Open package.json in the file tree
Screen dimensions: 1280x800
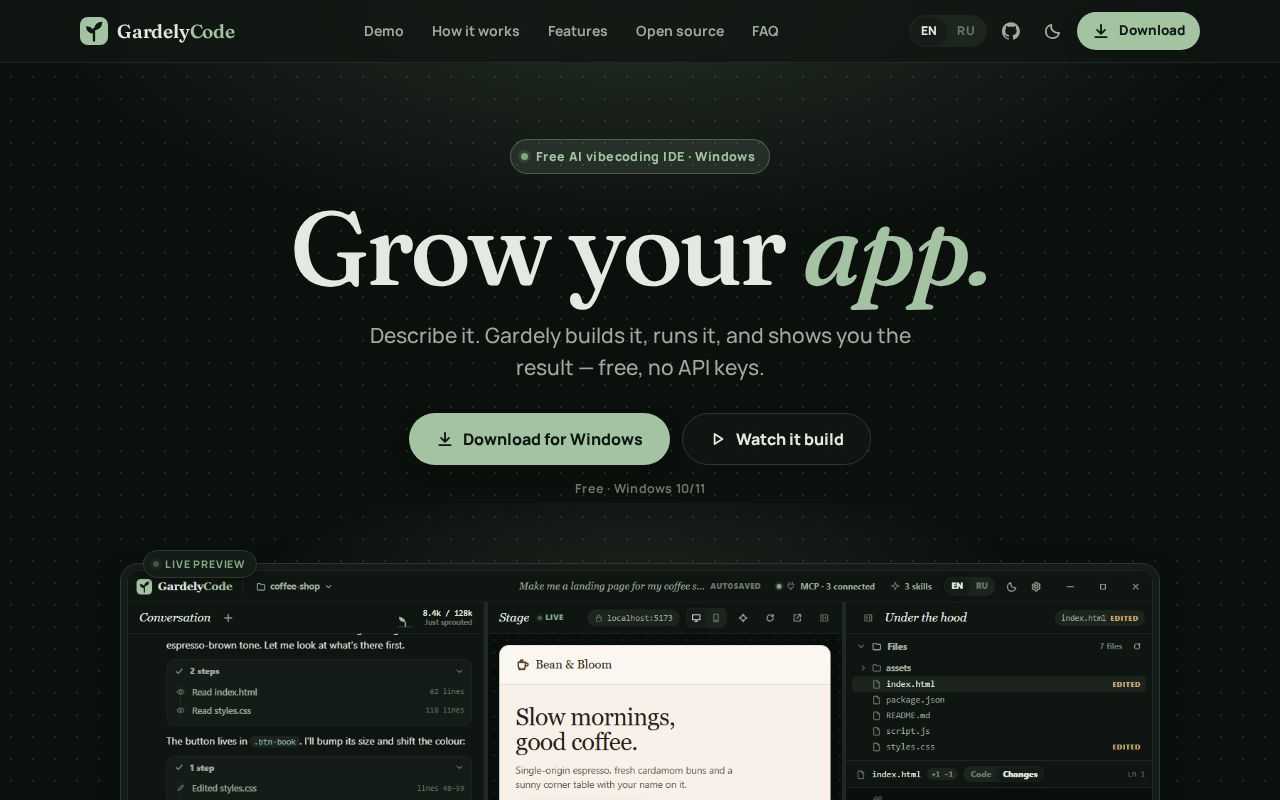point(998,700)
